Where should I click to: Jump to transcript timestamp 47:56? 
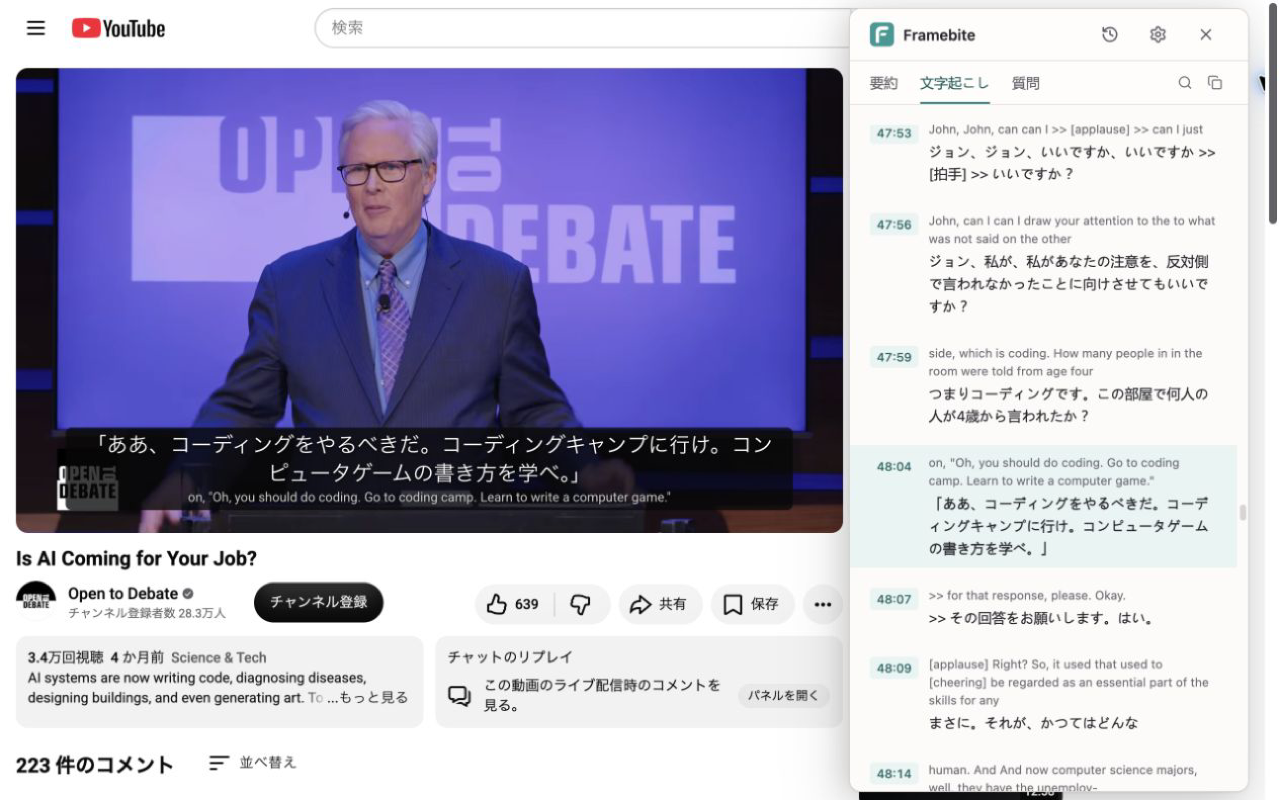point(894,225)
